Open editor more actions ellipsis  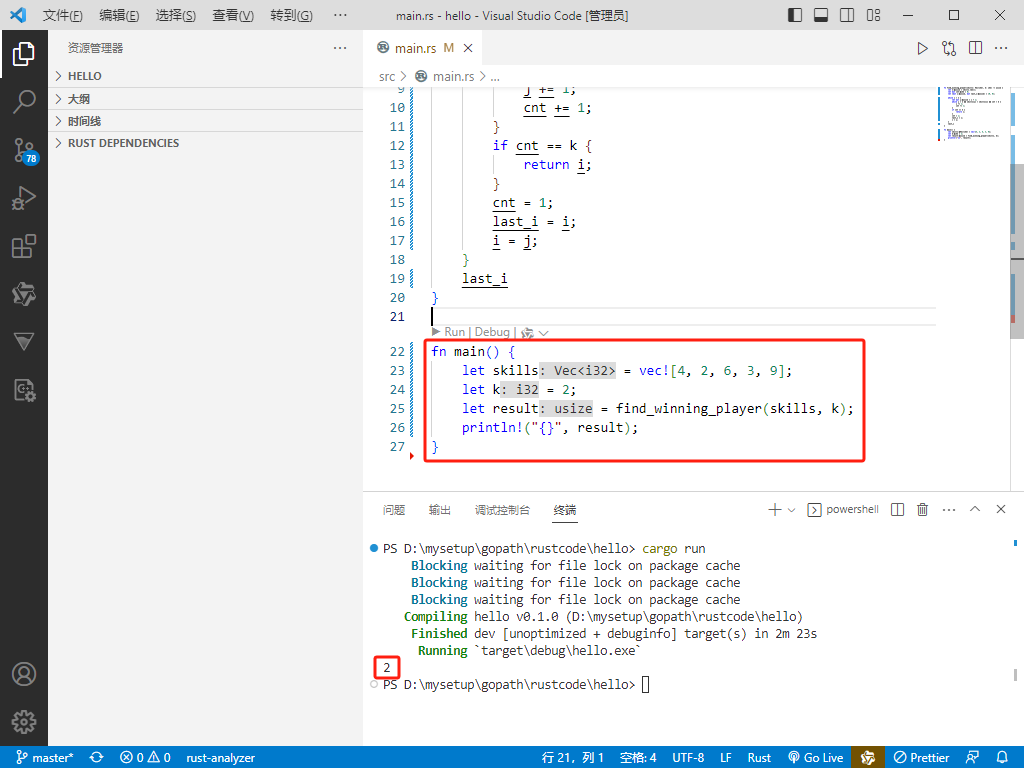tap(1001, 48)
